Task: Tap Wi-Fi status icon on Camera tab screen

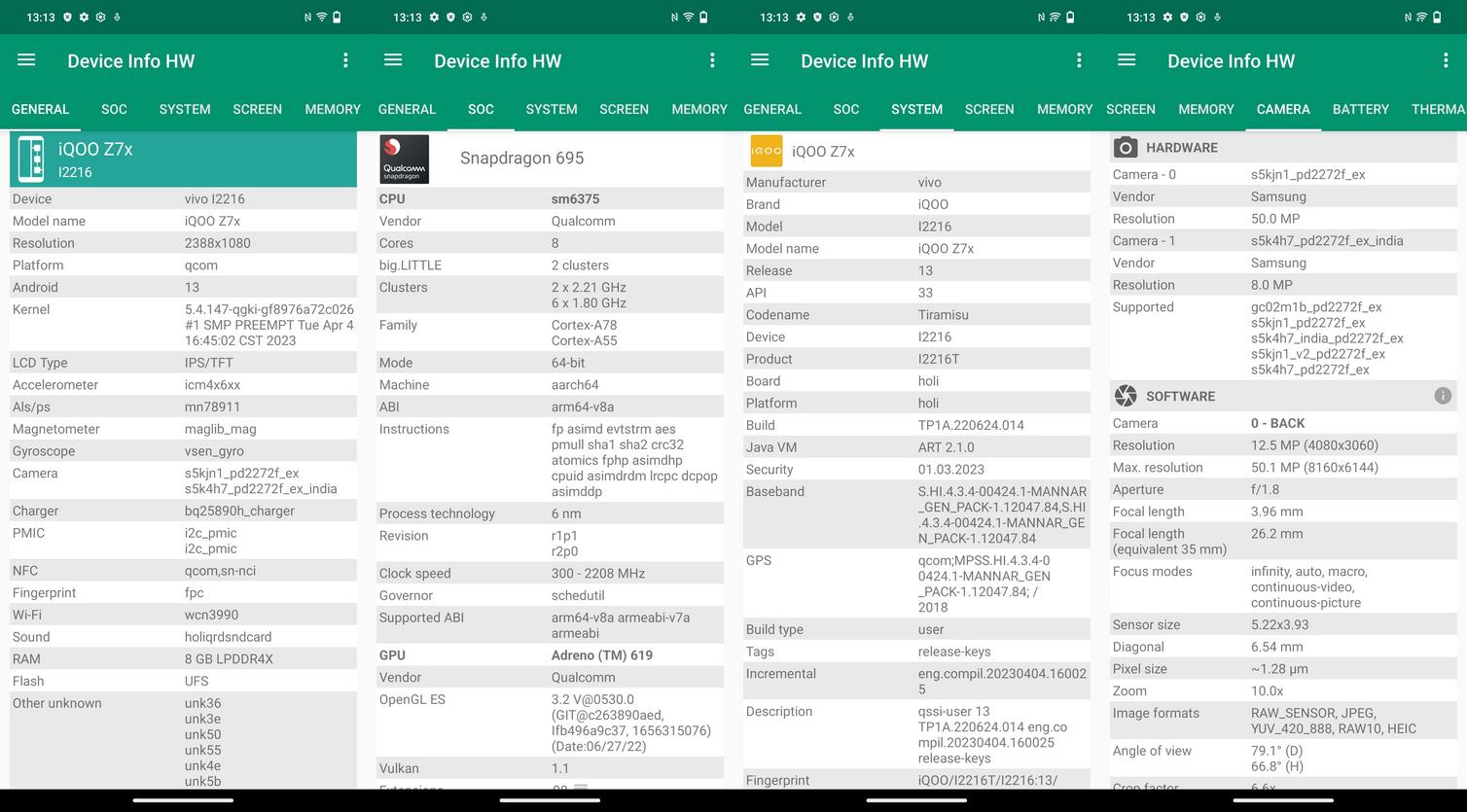Action: (x=1421, y=17)
